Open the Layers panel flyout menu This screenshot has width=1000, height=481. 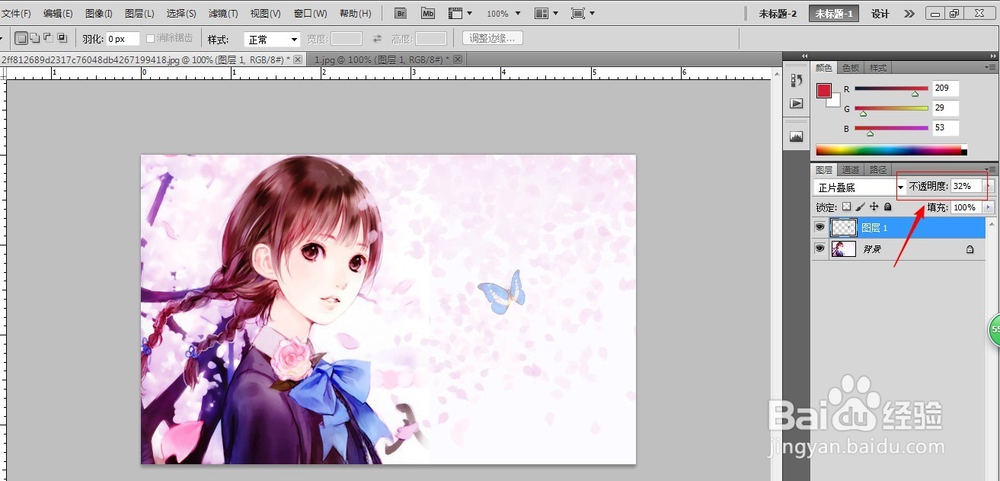pyautogui.click(x=992, y=169)
